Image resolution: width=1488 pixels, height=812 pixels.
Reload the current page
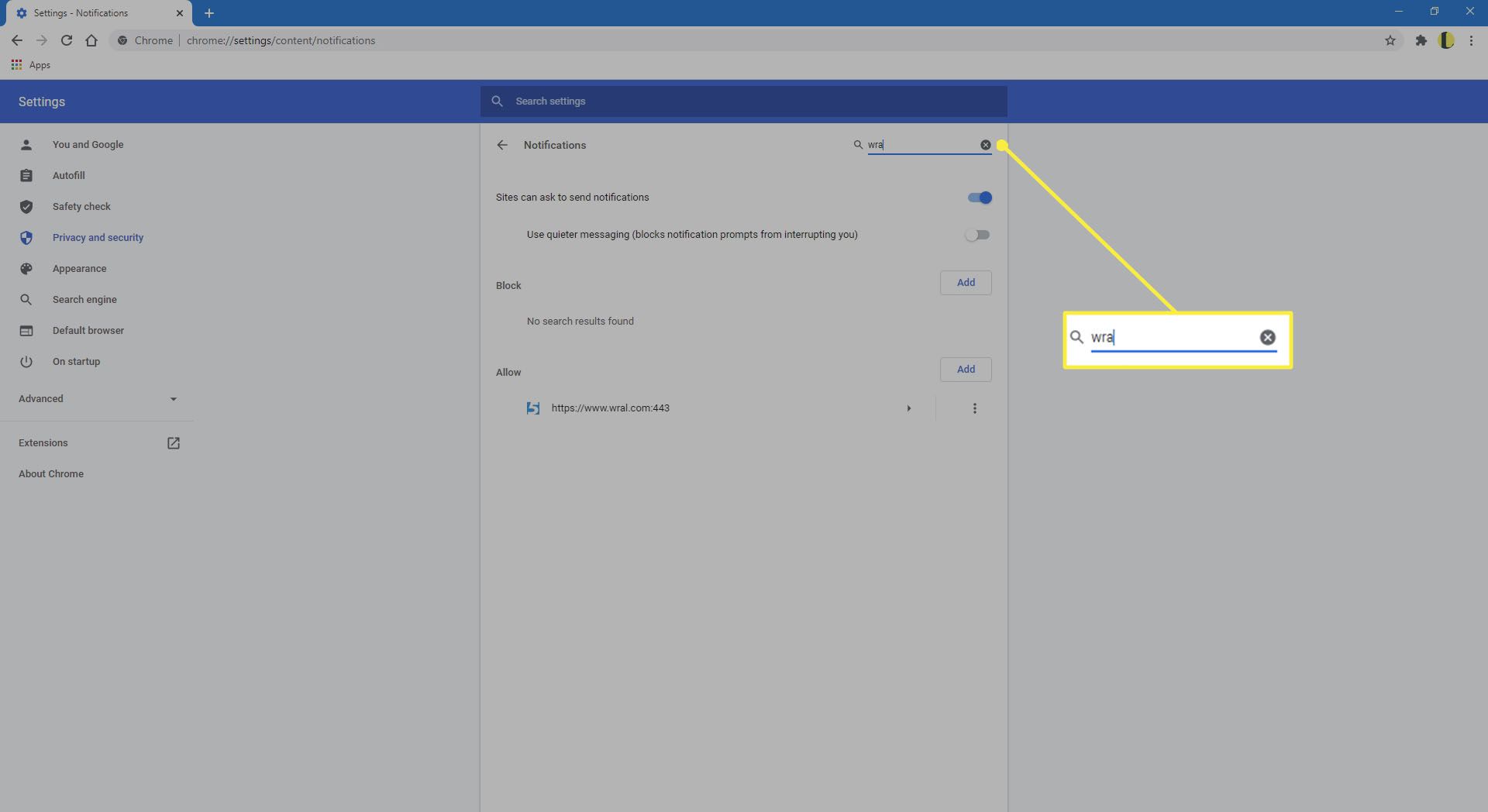[x=67, y=40]
